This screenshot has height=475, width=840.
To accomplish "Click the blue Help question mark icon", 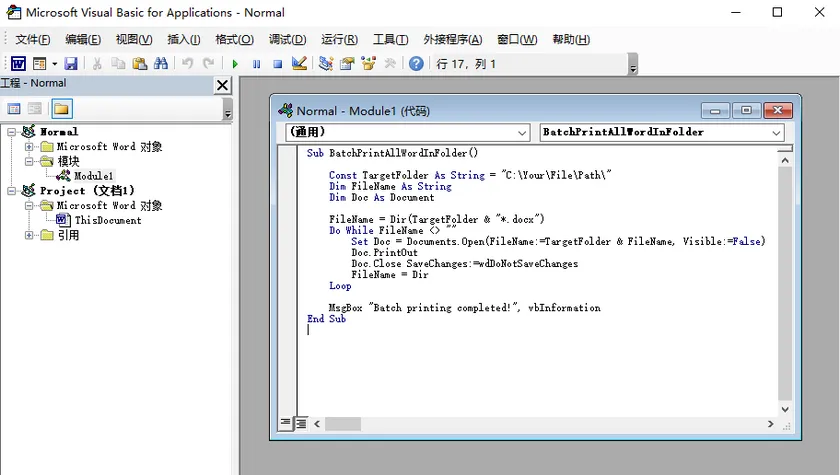I will coord(416,64).
